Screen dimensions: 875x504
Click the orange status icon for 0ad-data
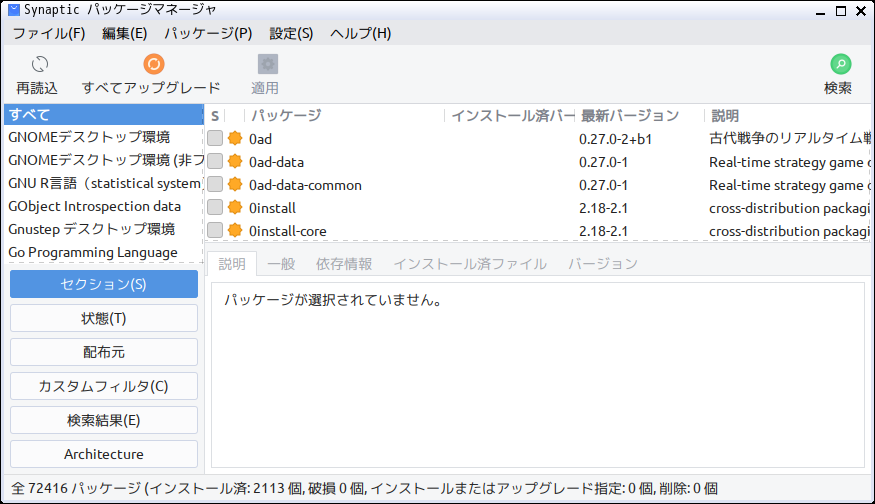tap(235, 162)
